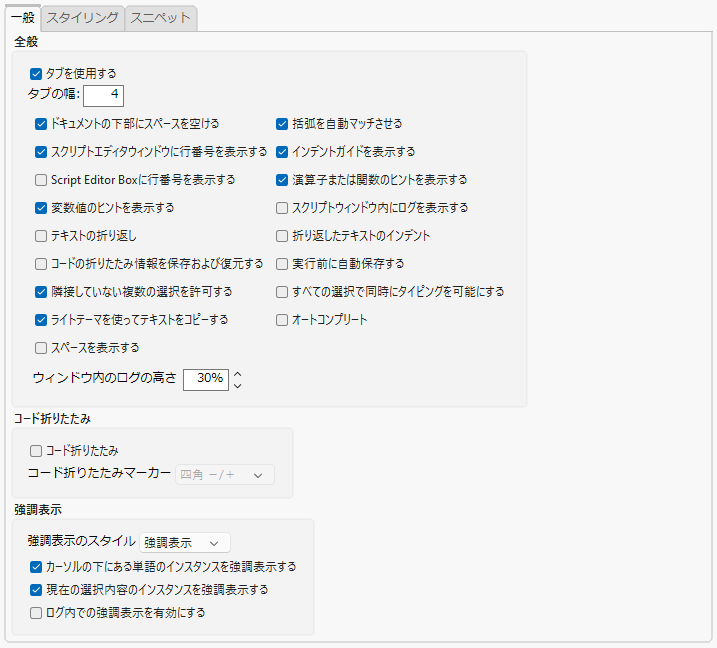Screen dimensions: 717x648
Task: Click the タブの幅 input field
Action: (103, 95)
